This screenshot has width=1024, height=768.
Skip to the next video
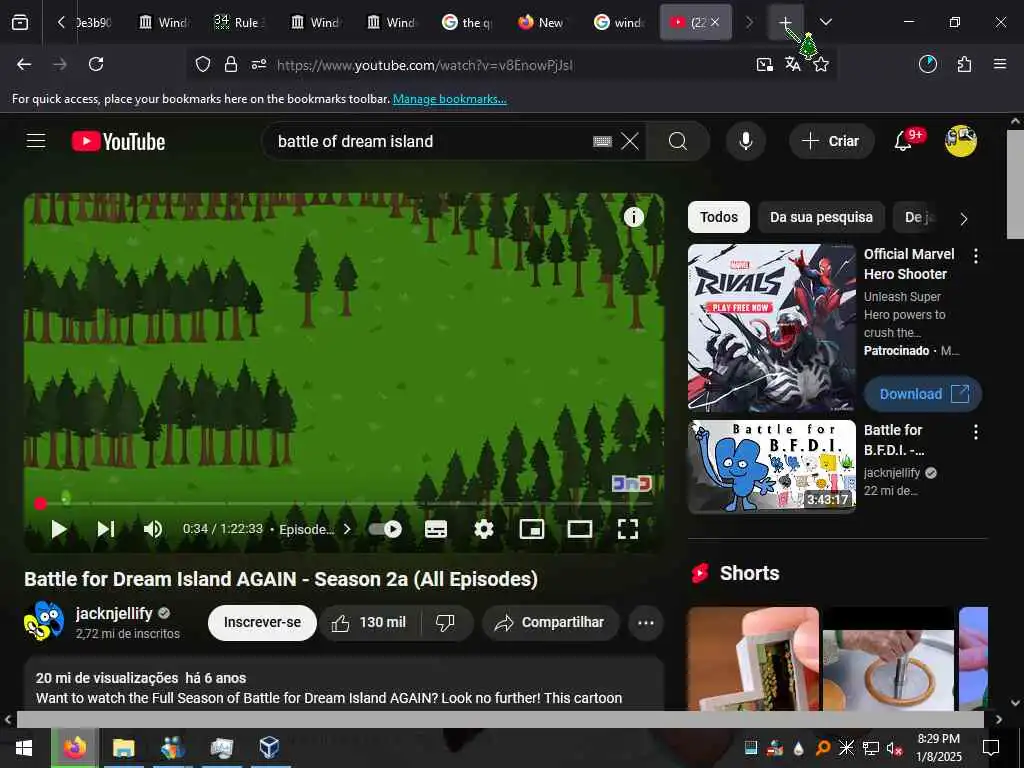click(106, 529)
